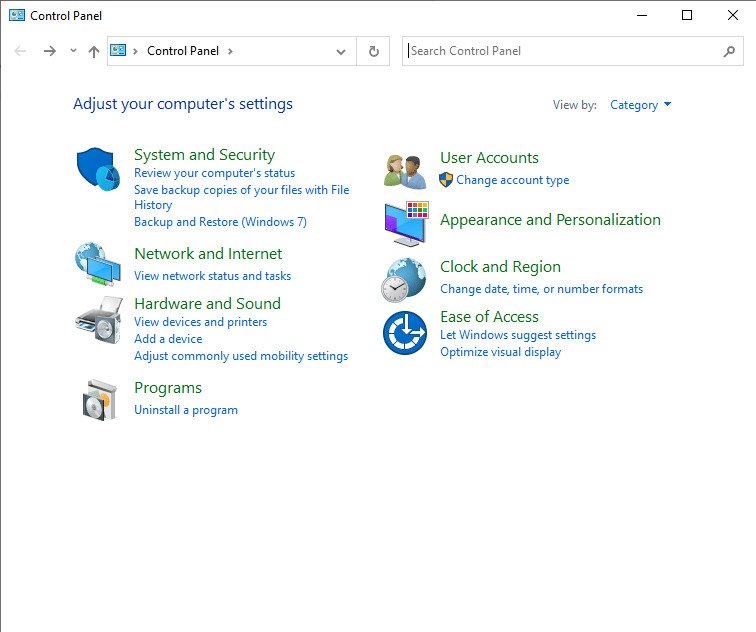
Task: Click the Appearance and Personalization monitor icon
Action: tap(405, 224)
